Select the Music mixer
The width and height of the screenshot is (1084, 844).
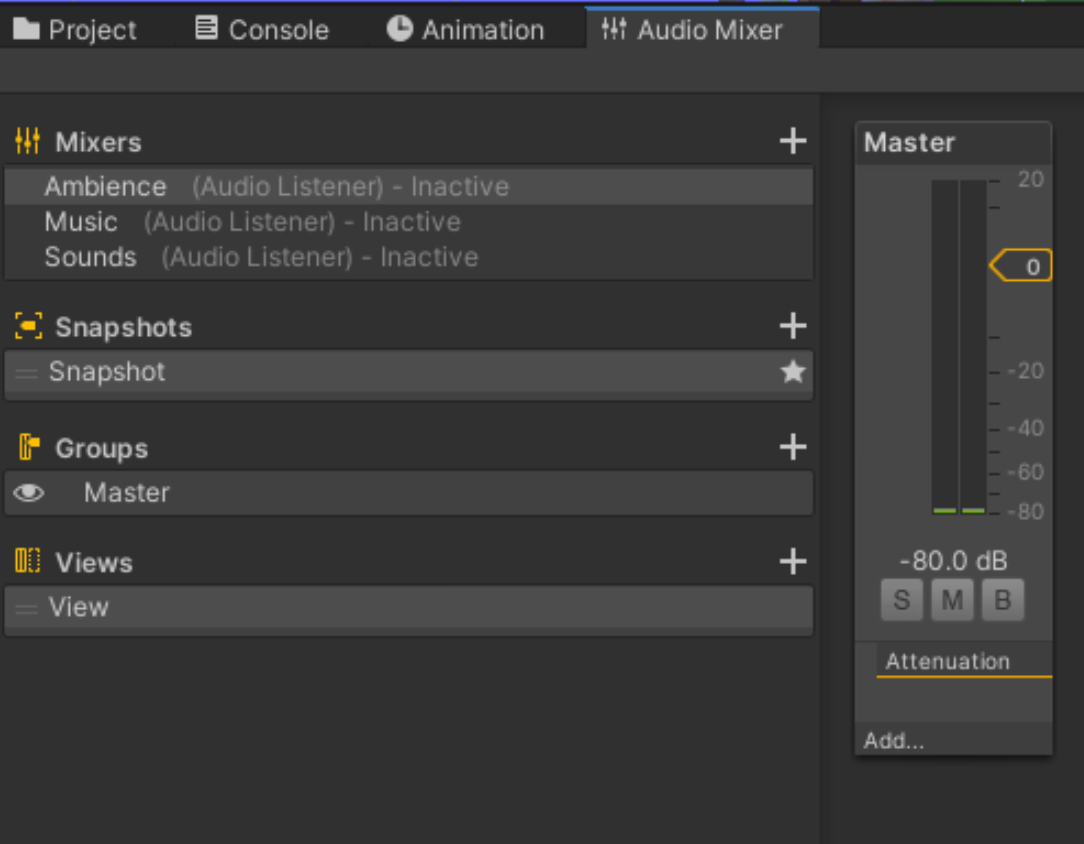81,222
